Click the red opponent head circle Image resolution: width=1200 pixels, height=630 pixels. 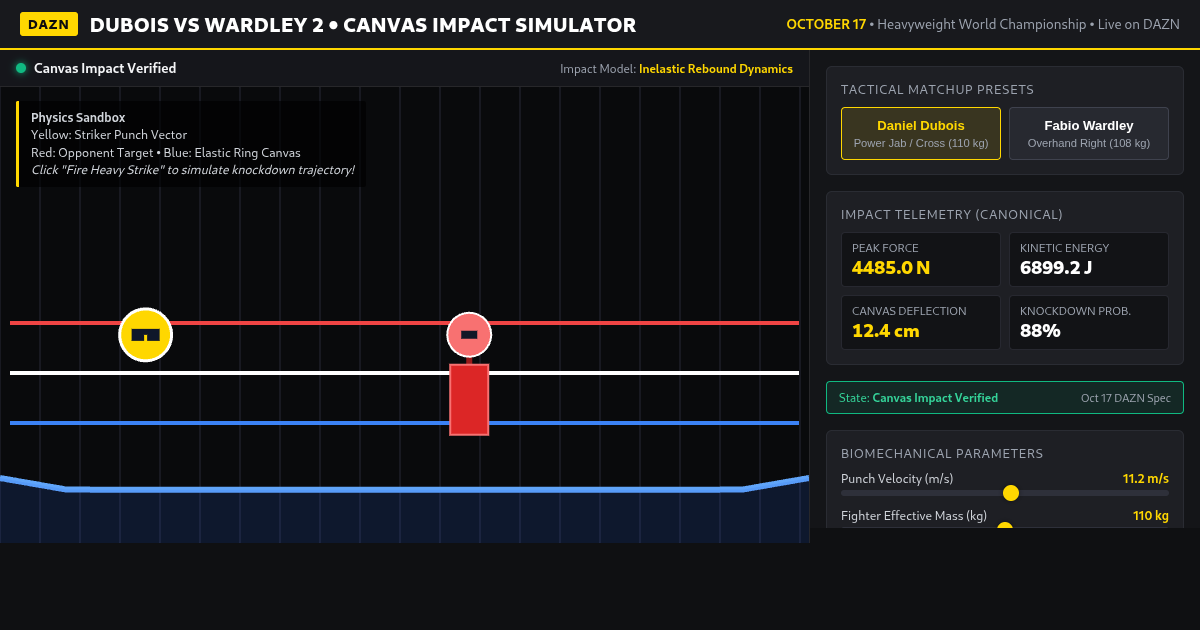coord(469,335)
